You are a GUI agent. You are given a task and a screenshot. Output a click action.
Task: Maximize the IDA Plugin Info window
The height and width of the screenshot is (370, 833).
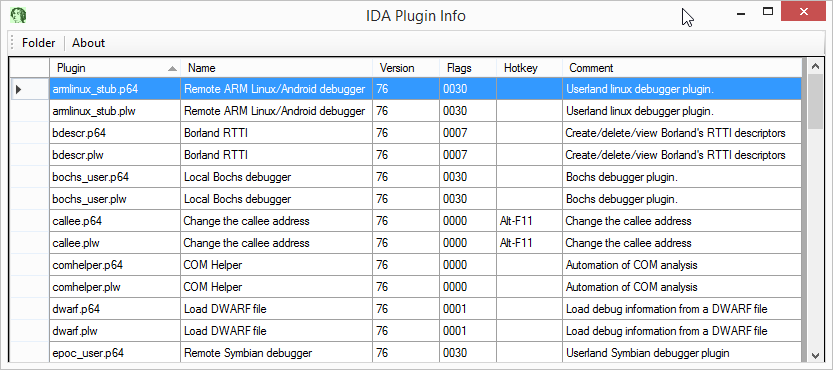(768, 11)
